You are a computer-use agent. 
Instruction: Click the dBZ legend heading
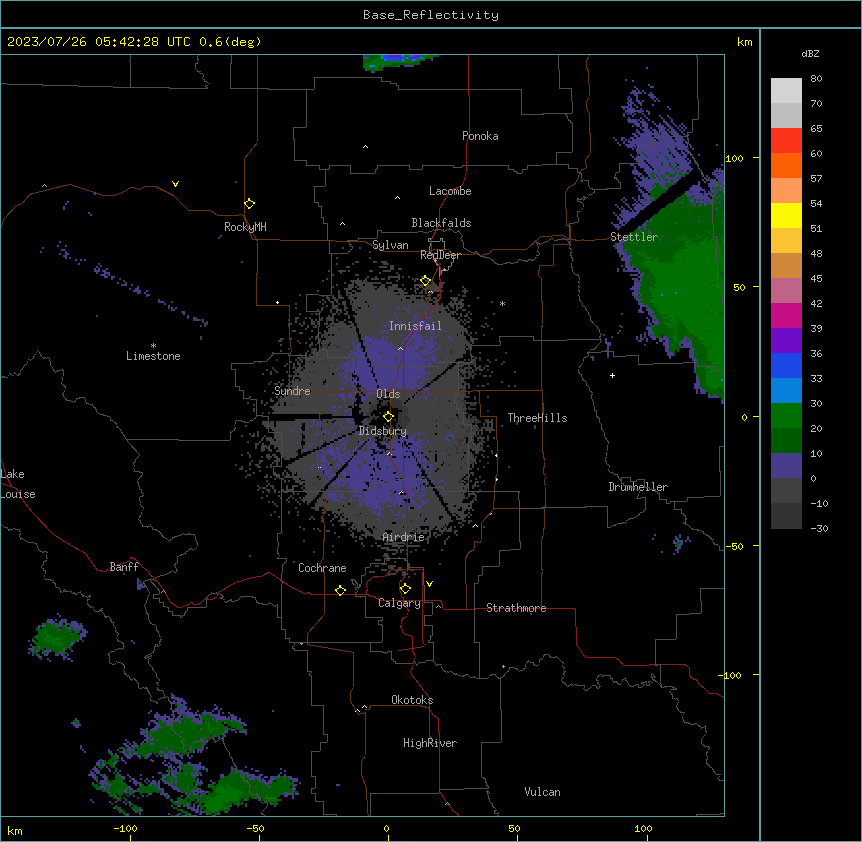coord(810,53)
